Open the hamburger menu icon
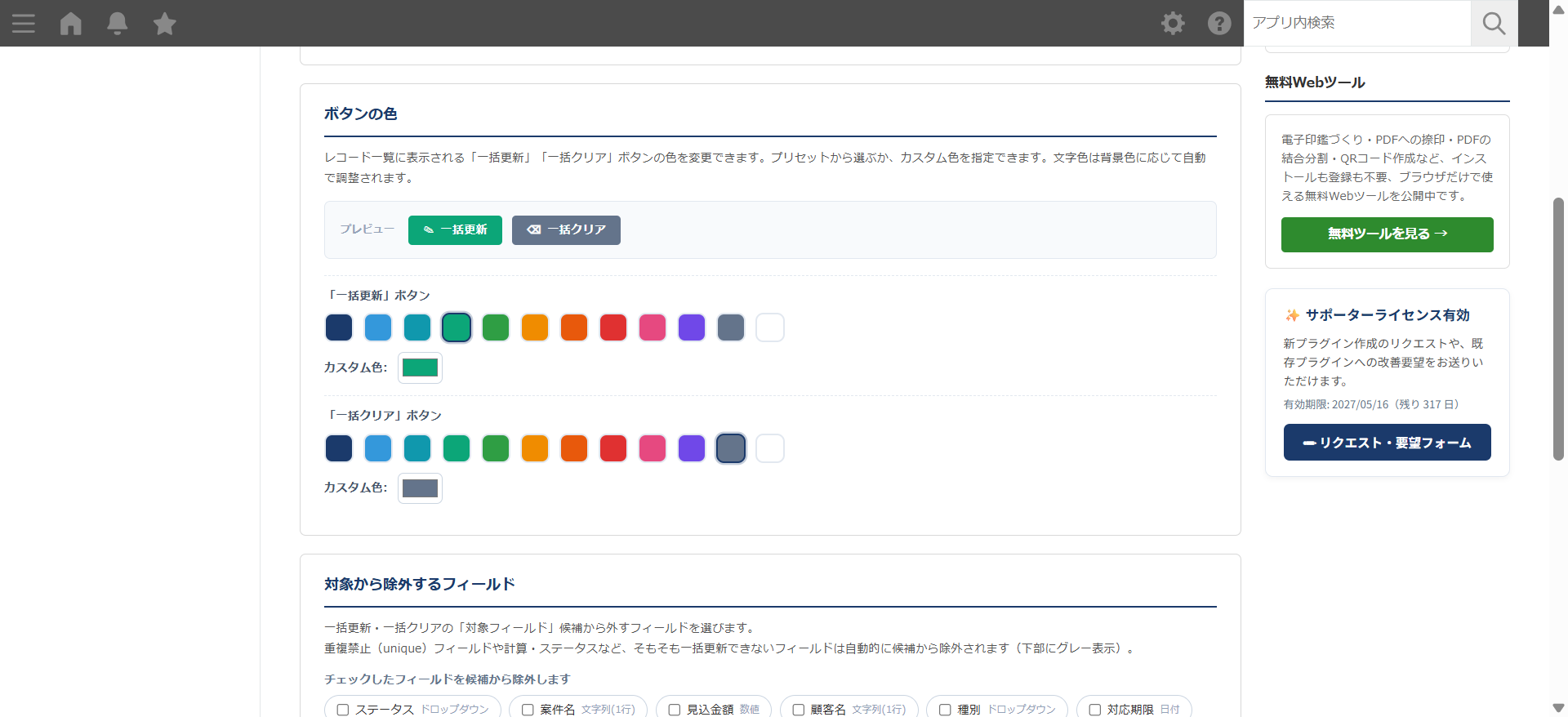 (24, 23)
